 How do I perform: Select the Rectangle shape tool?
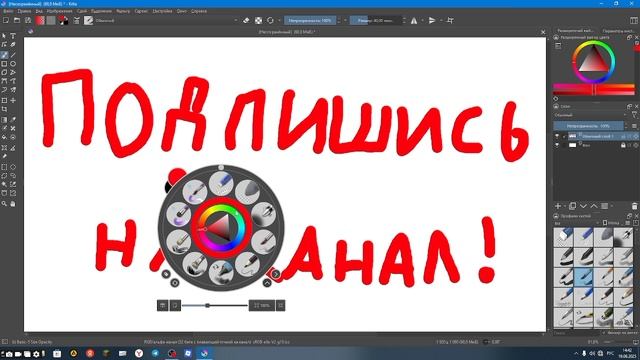(x=4, y=64)
